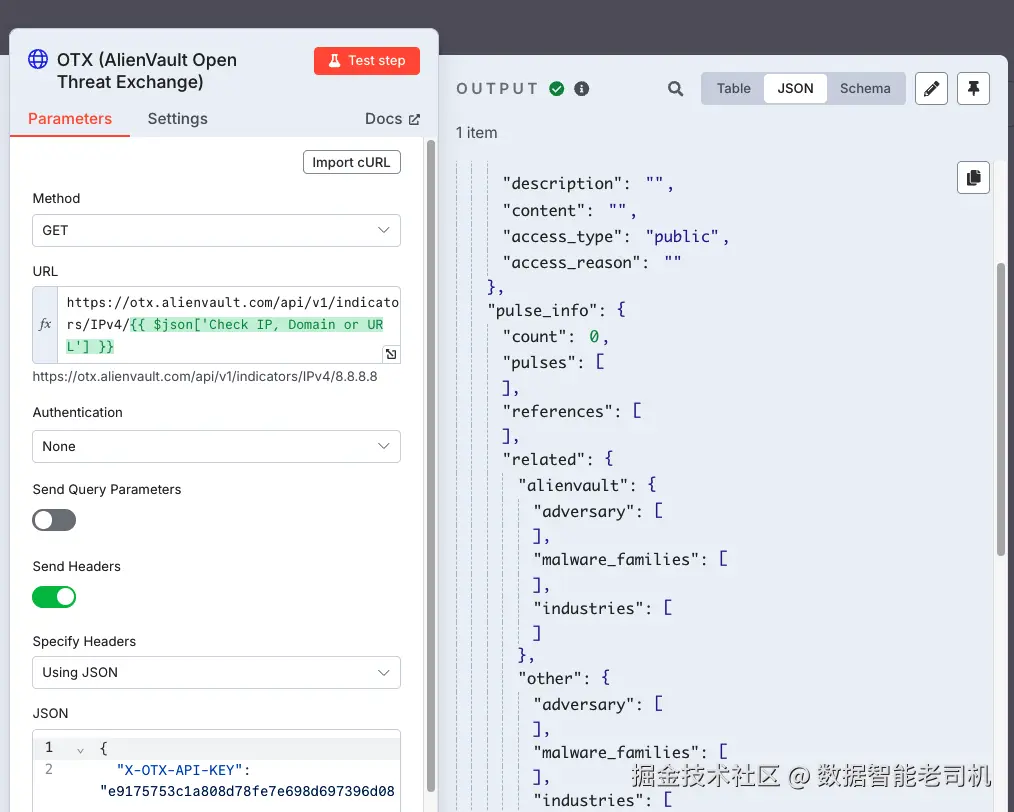This screenshot has height=812, width=1014.
Task: Open the Docs link
Action: click(x=392, y=119)
